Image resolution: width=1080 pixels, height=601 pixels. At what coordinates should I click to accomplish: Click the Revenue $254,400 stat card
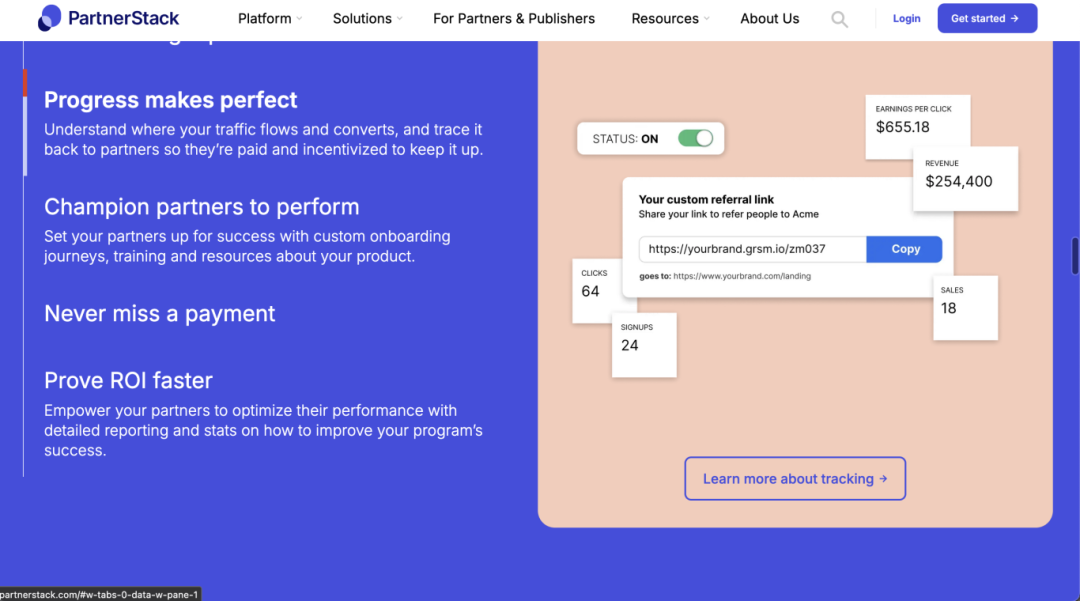[x=965, y=178]
